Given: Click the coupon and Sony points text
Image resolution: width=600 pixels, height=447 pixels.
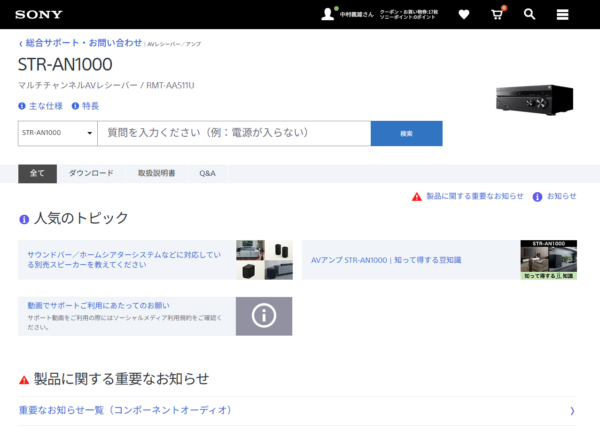Looking at the screenshot, I should coord(409,15).
